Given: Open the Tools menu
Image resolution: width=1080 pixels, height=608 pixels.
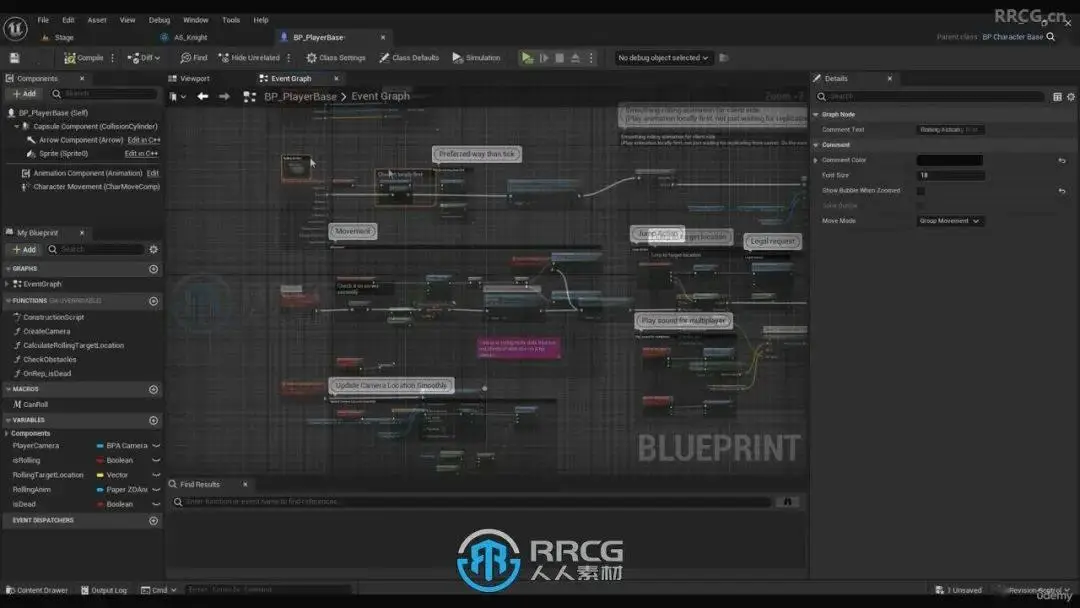Looking at the screenshot, I should pos(231,20).
